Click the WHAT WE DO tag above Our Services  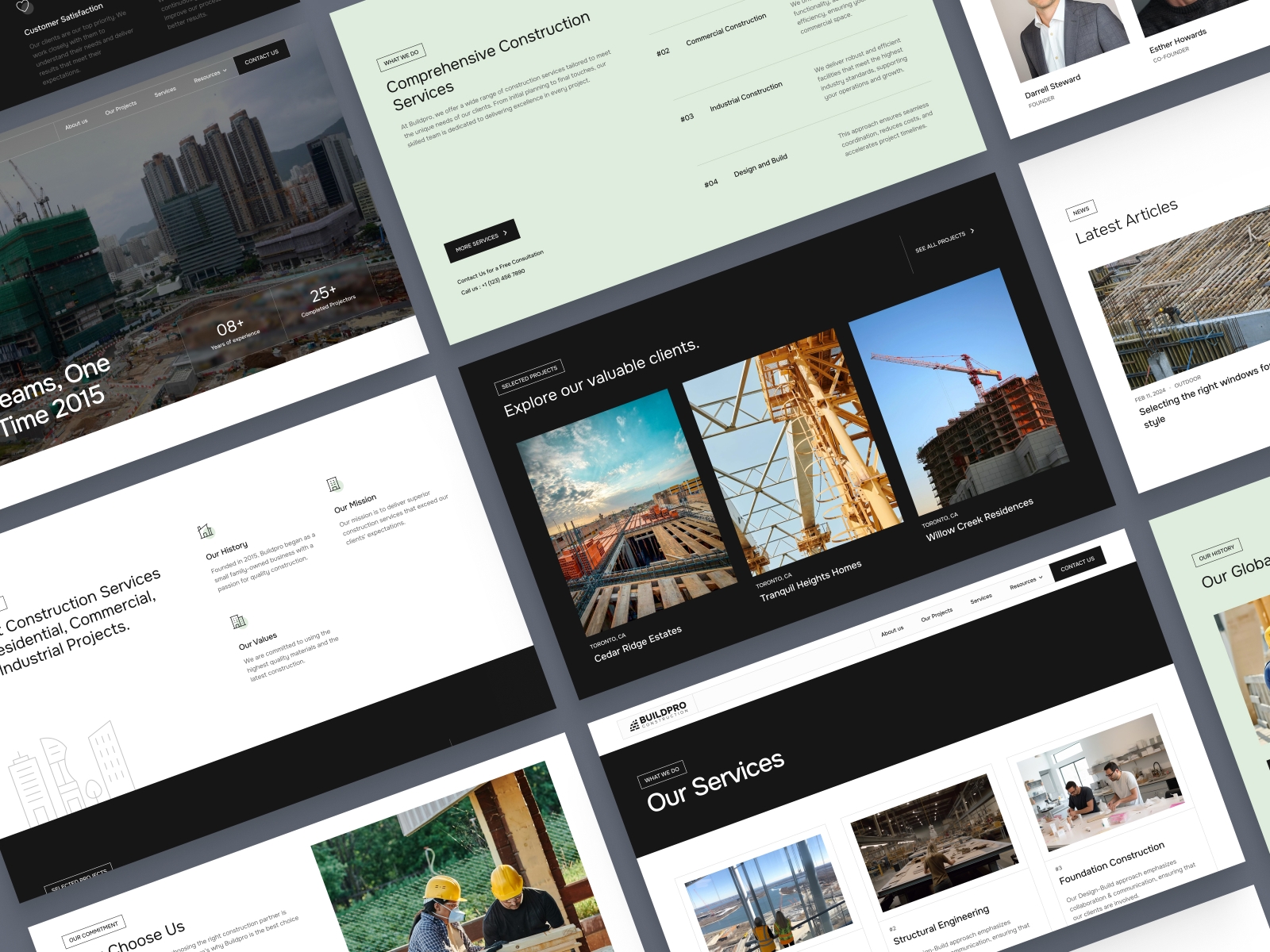tap(662, 774)
